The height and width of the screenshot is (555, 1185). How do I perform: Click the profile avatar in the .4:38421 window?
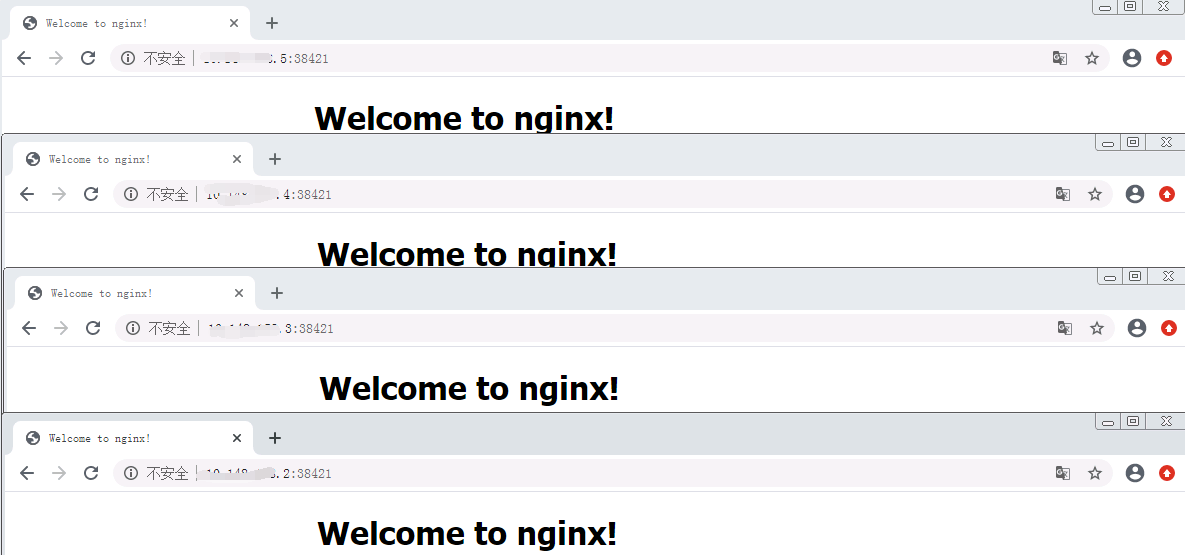(x=1135, y=194)
